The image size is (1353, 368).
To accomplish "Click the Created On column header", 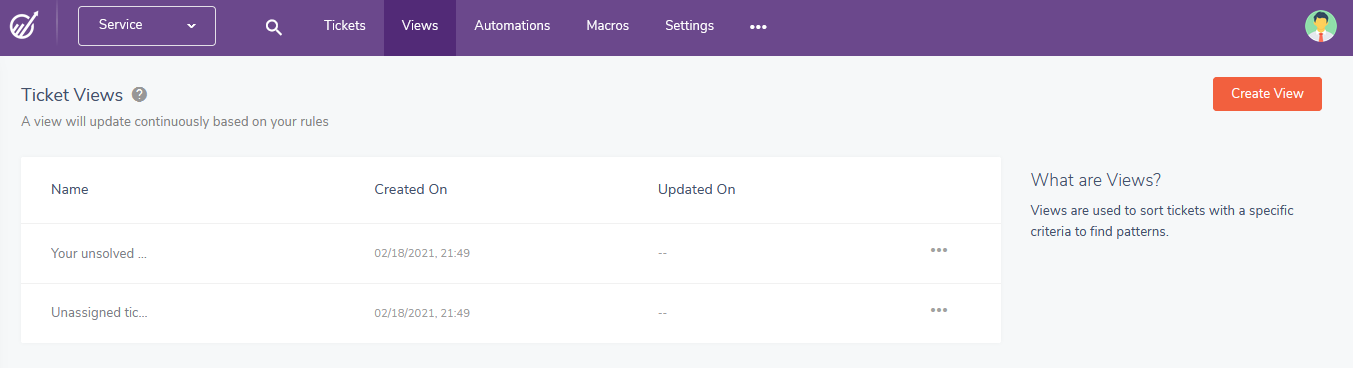I will click(x=411, y=189).
